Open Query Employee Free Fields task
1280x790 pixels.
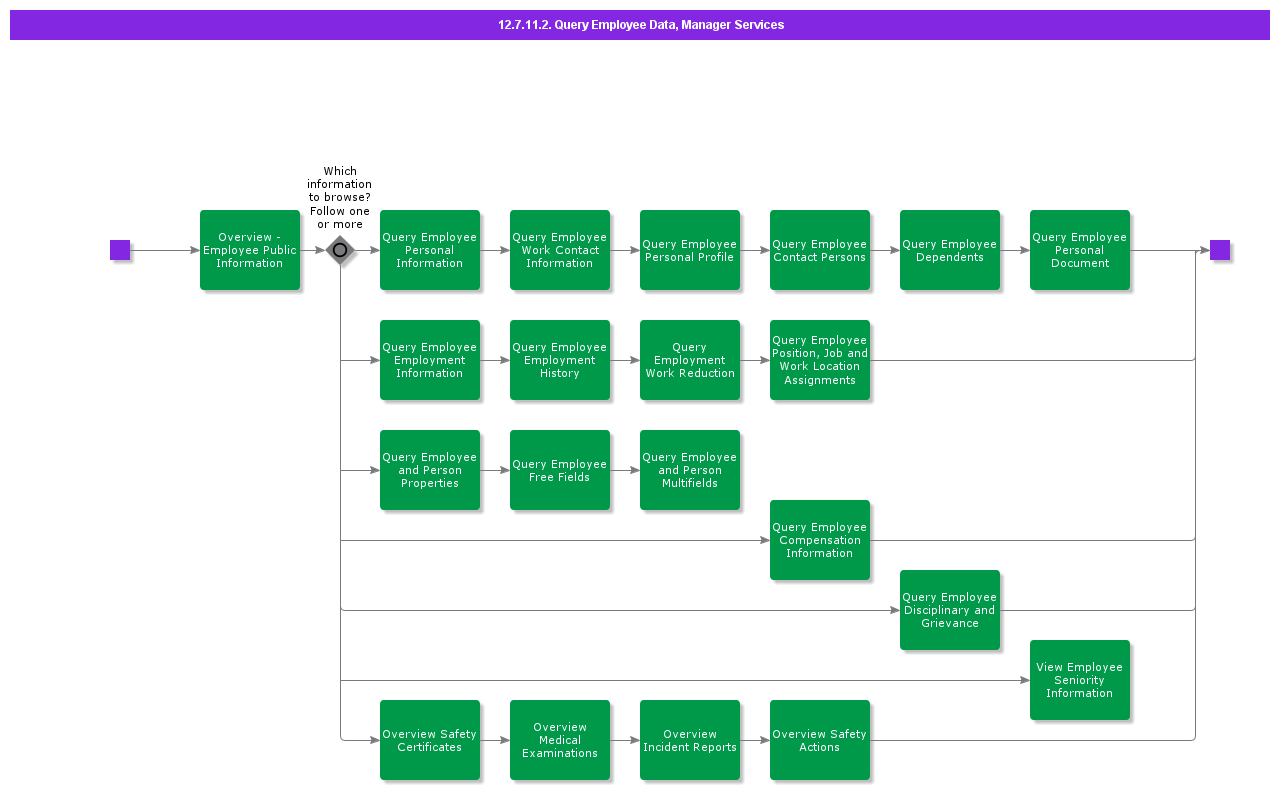[x=560, y=470]
